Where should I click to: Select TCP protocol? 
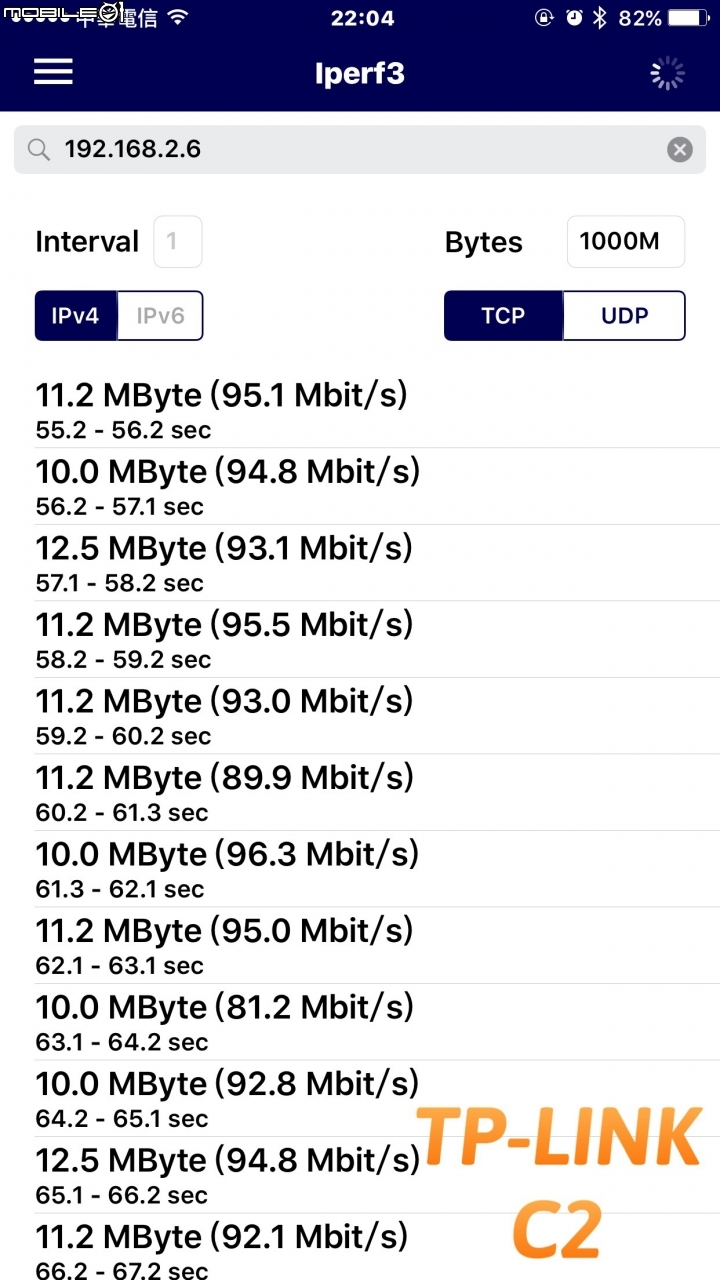(503, 316)
